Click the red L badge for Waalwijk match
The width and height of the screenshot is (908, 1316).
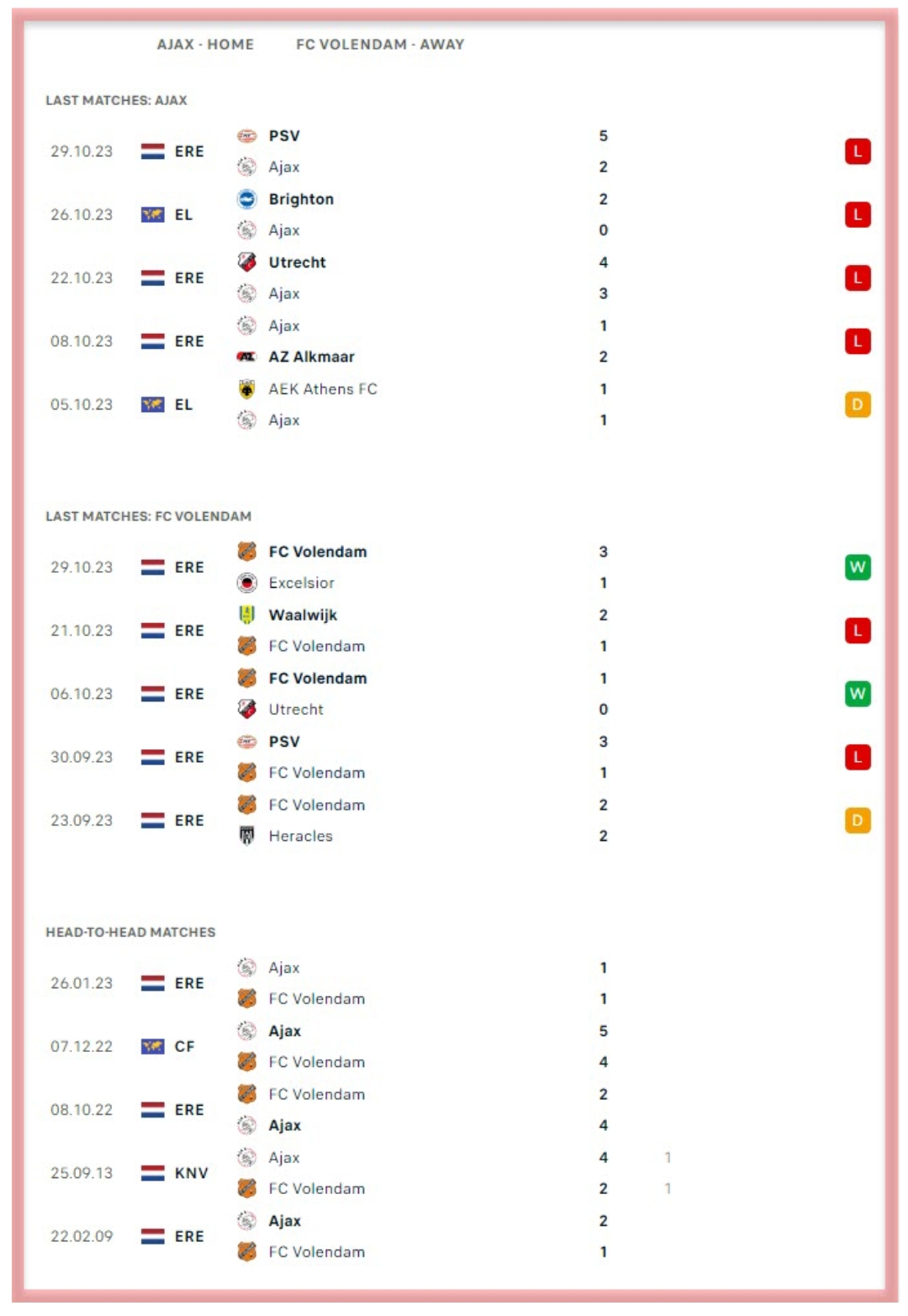point(857,631)
